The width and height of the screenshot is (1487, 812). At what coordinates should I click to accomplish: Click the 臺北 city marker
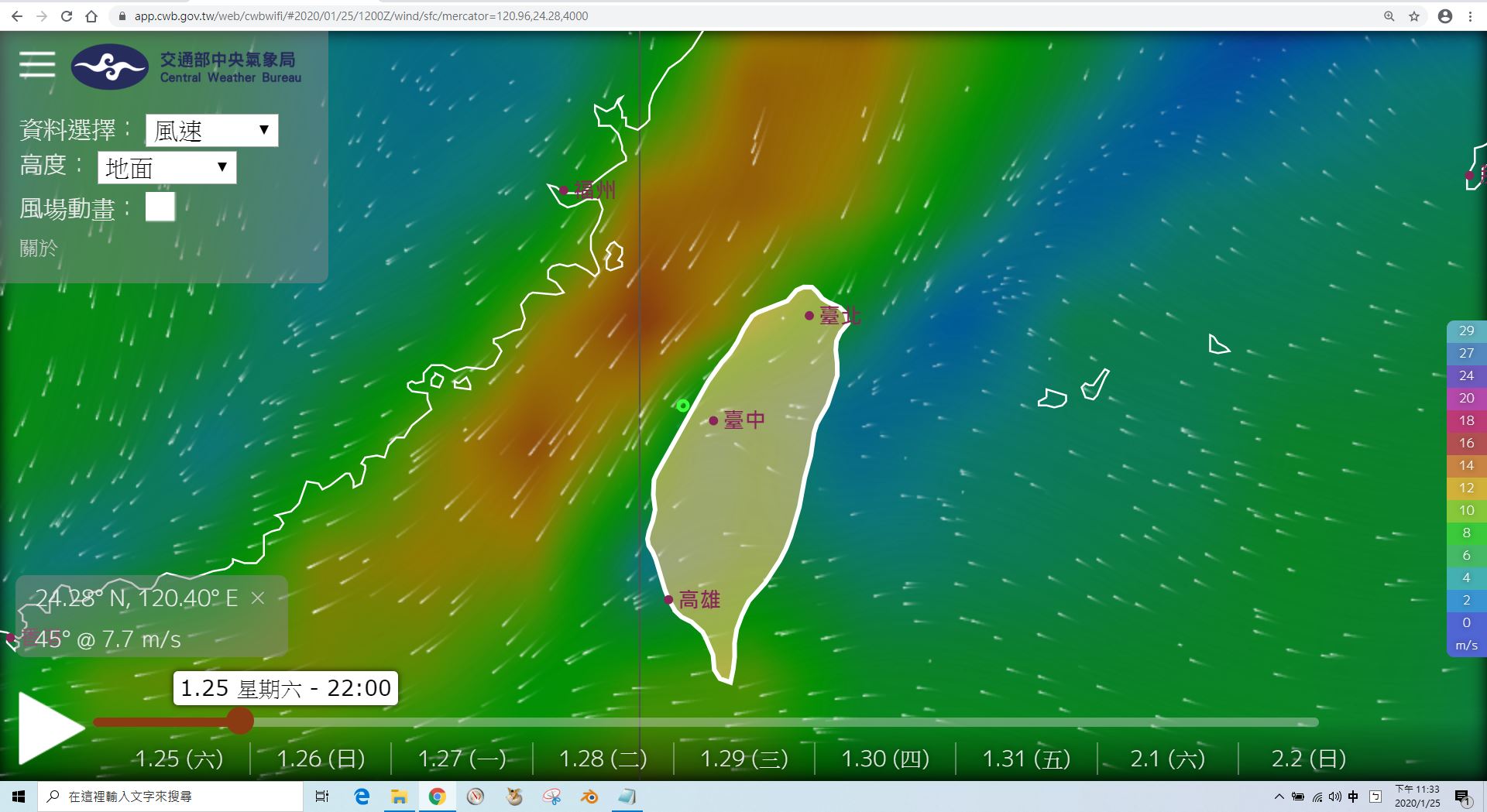809,316
